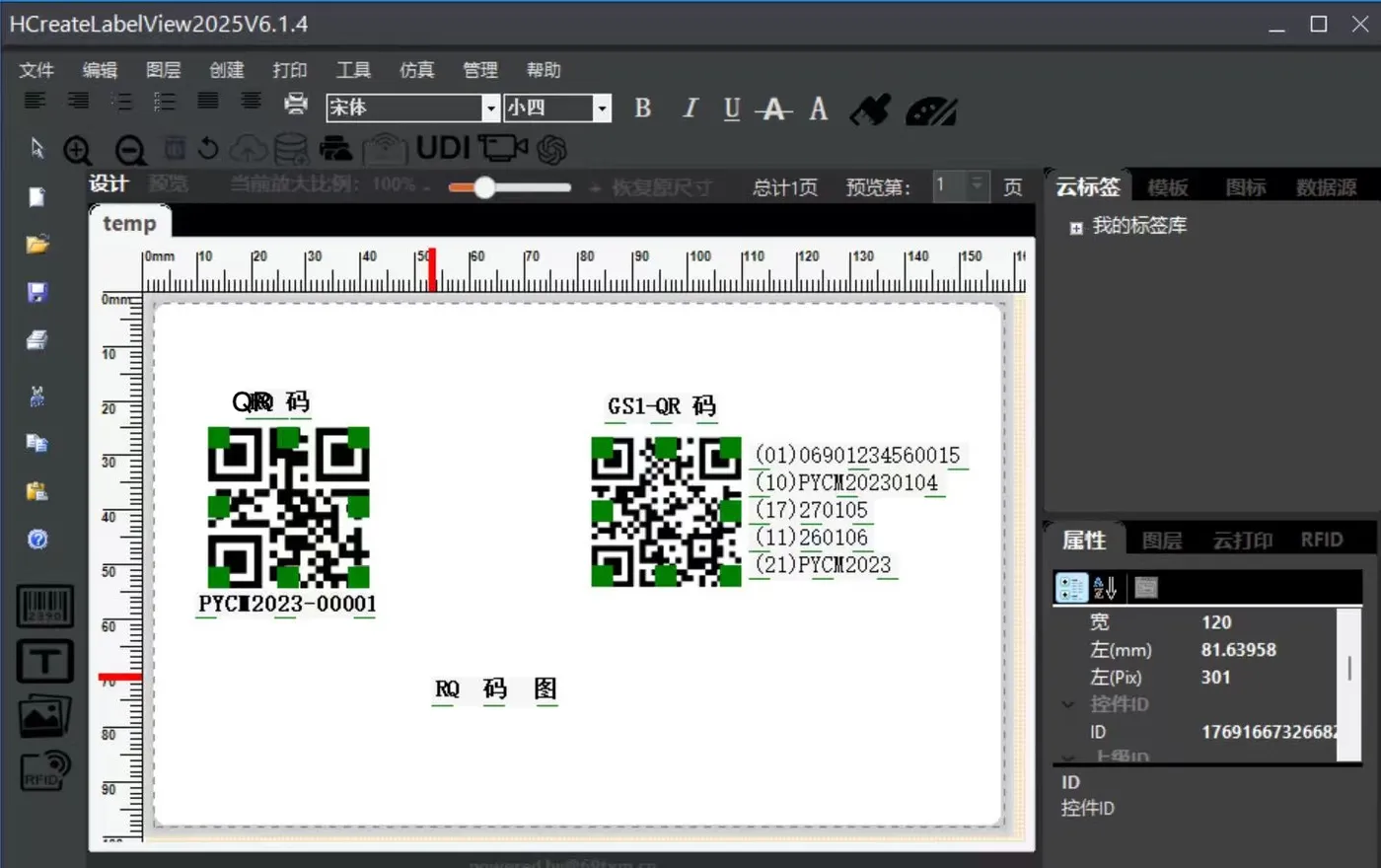Switch to the RFID properties tab
This screenshot has height=868, width=1381.
[x=1322, y=540]
